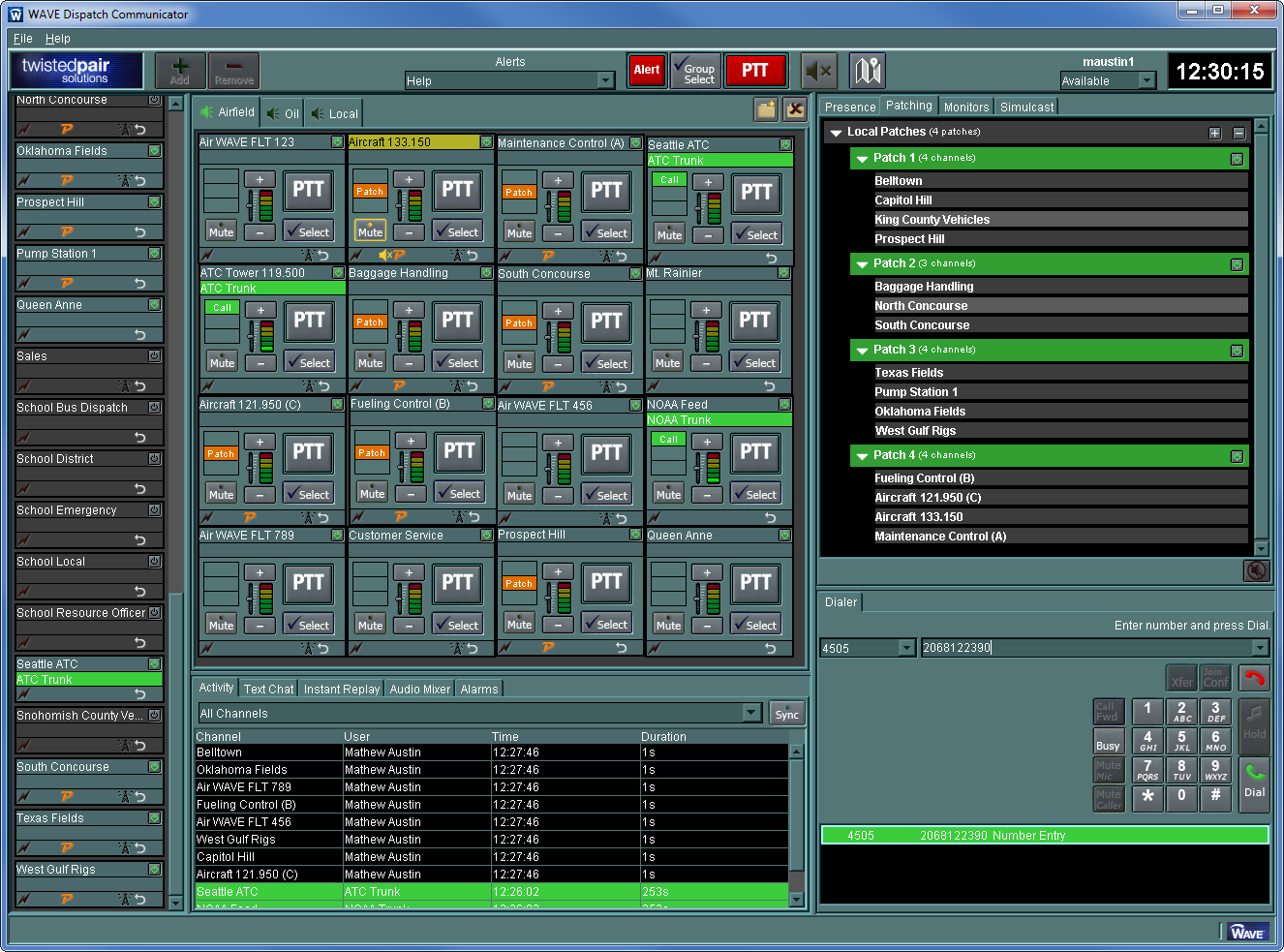Viewport: 1284px width, 952px height.
Task: Toggle Select on Air WAVE FLT 123
Action: 308,231
